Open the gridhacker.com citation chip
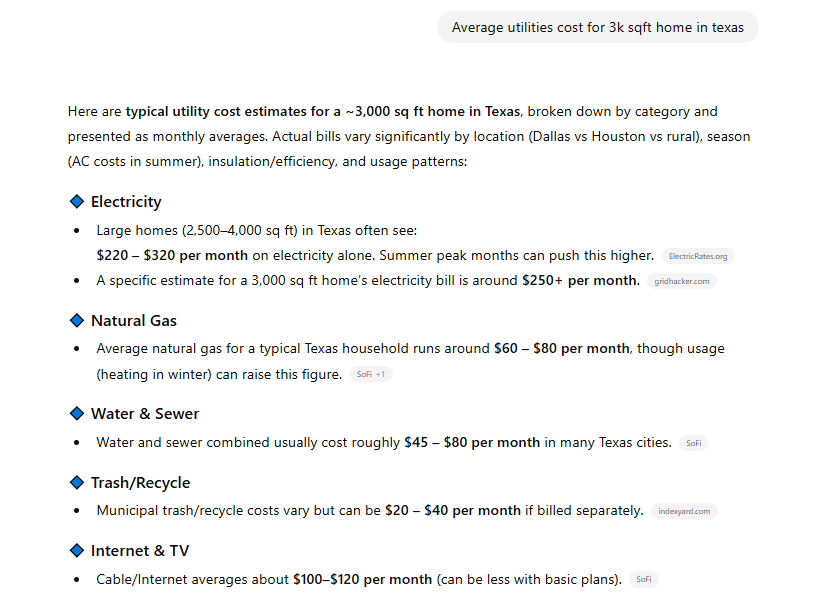825x607 pixels. point(681,281)
